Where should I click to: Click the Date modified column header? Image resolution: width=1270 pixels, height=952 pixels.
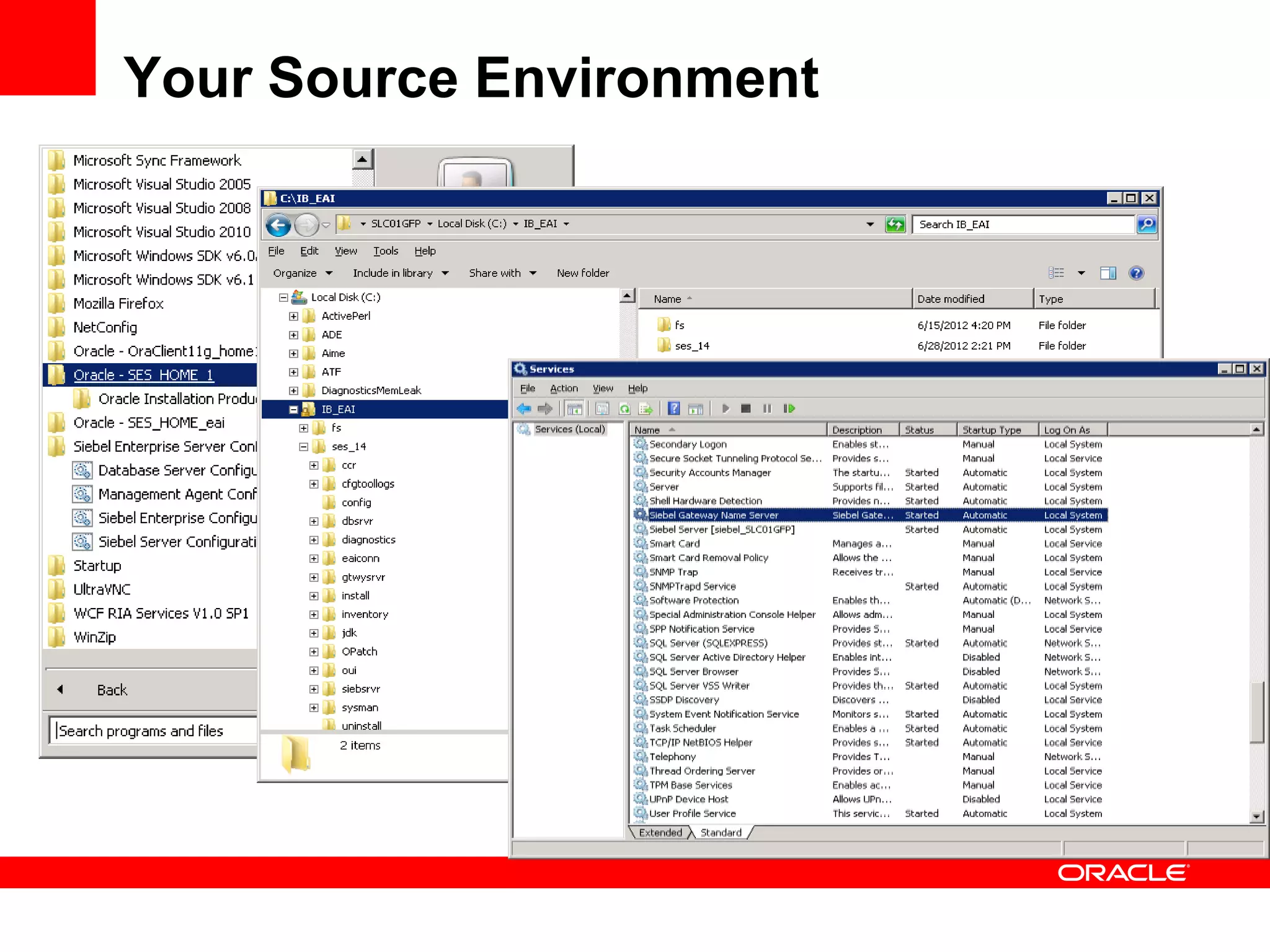[973, 299]
